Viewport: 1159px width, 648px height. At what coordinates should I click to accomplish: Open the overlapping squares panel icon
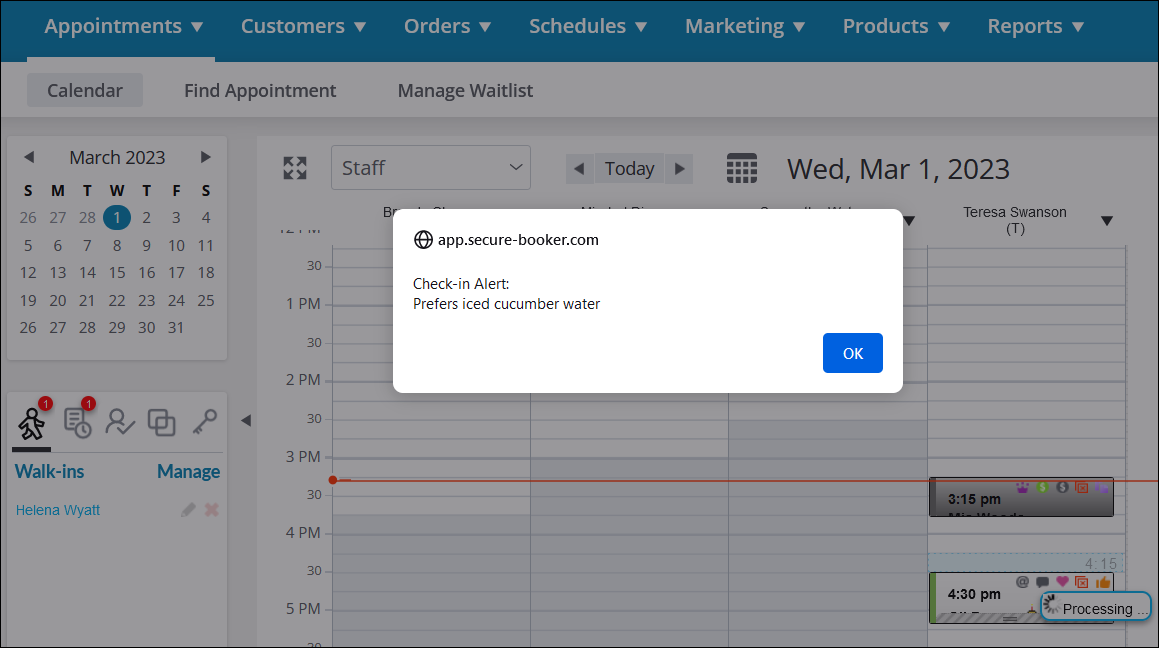(162, 422)
